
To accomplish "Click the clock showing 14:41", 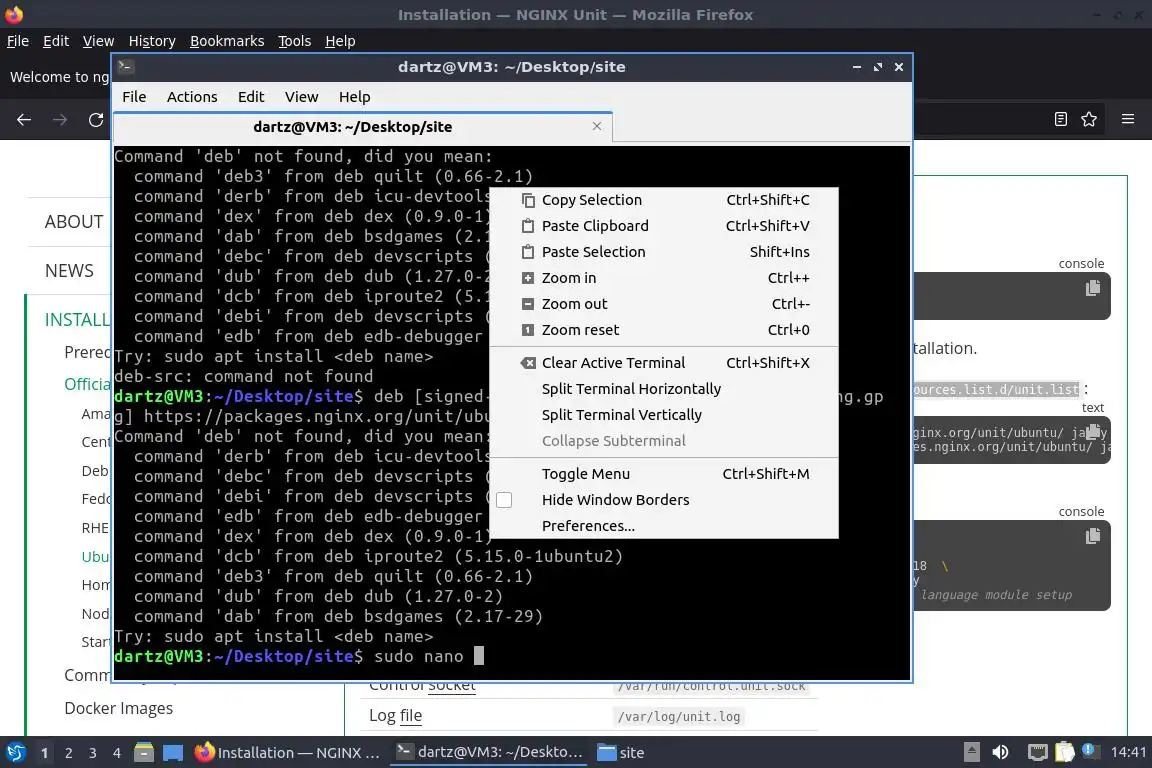I will click(1128, 753).
